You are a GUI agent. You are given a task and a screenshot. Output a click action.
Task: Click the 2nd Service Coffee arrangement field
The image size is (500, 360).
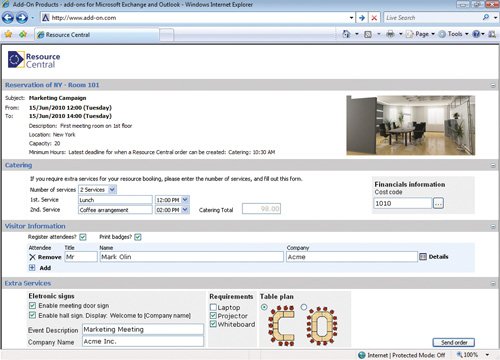click(x=115, y=210)
